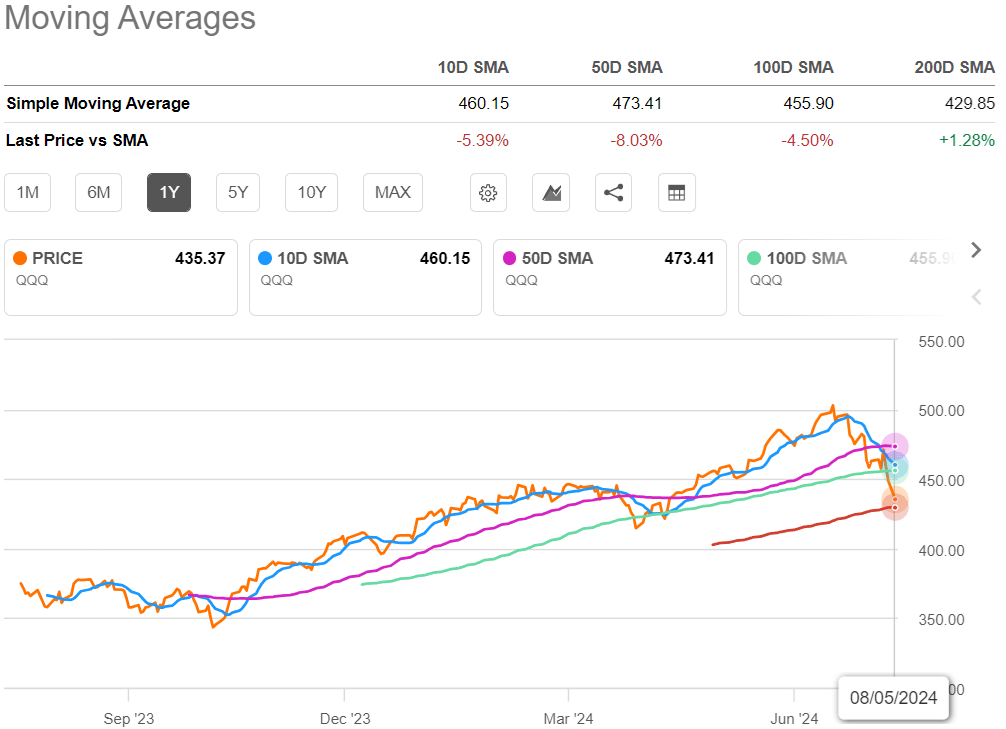This screenshot has height=729, width=1006.
Task: Select the 1Y time range
Action: click(x=169, y=193)
